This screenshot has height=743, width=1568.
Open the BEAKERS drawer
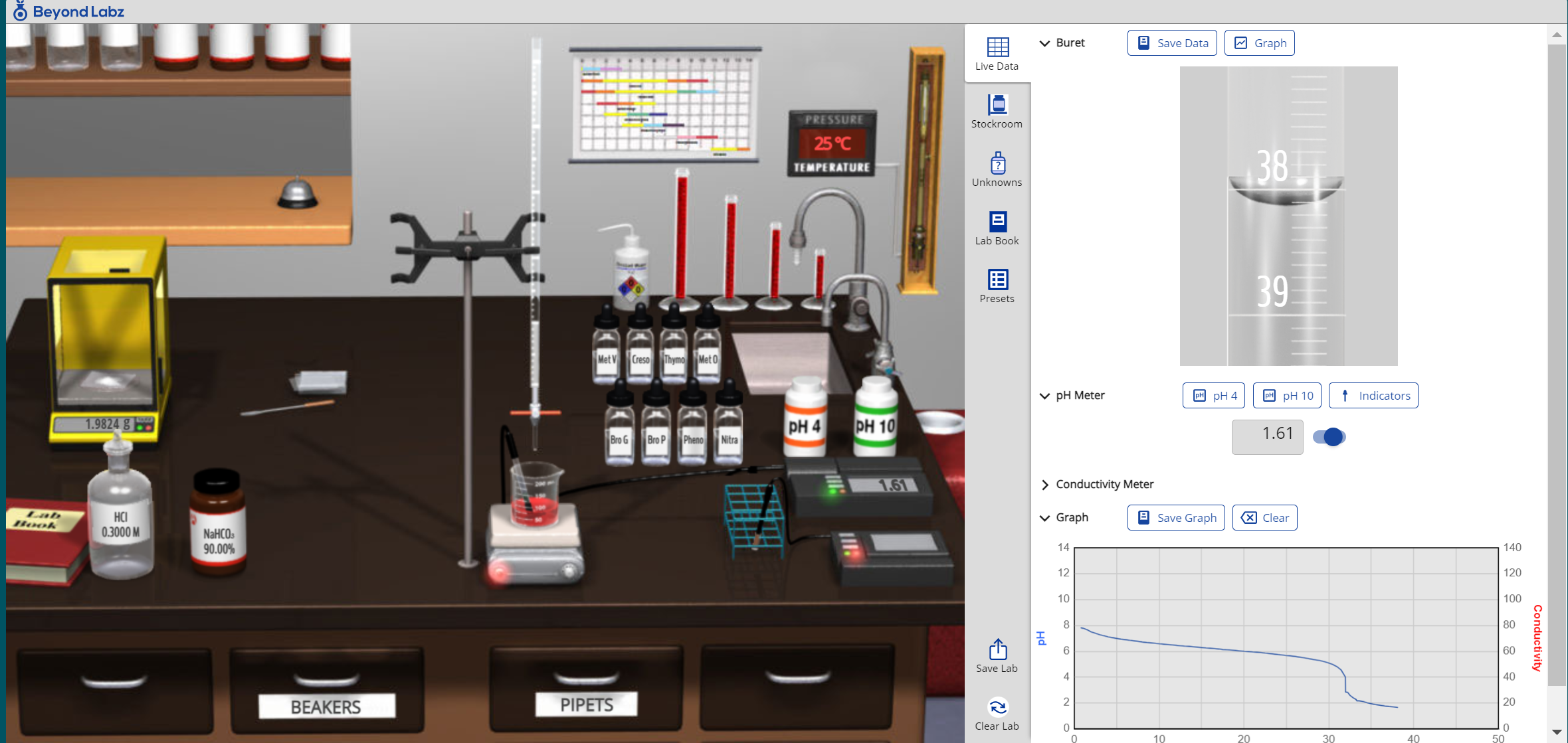point(325,691)
